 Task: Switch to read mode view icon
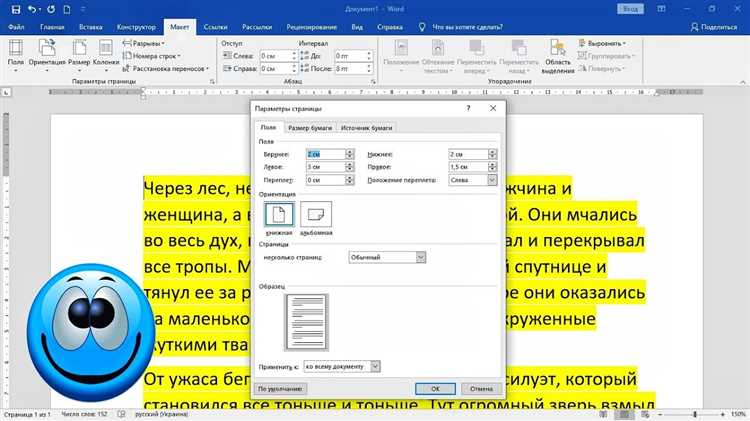603,414
